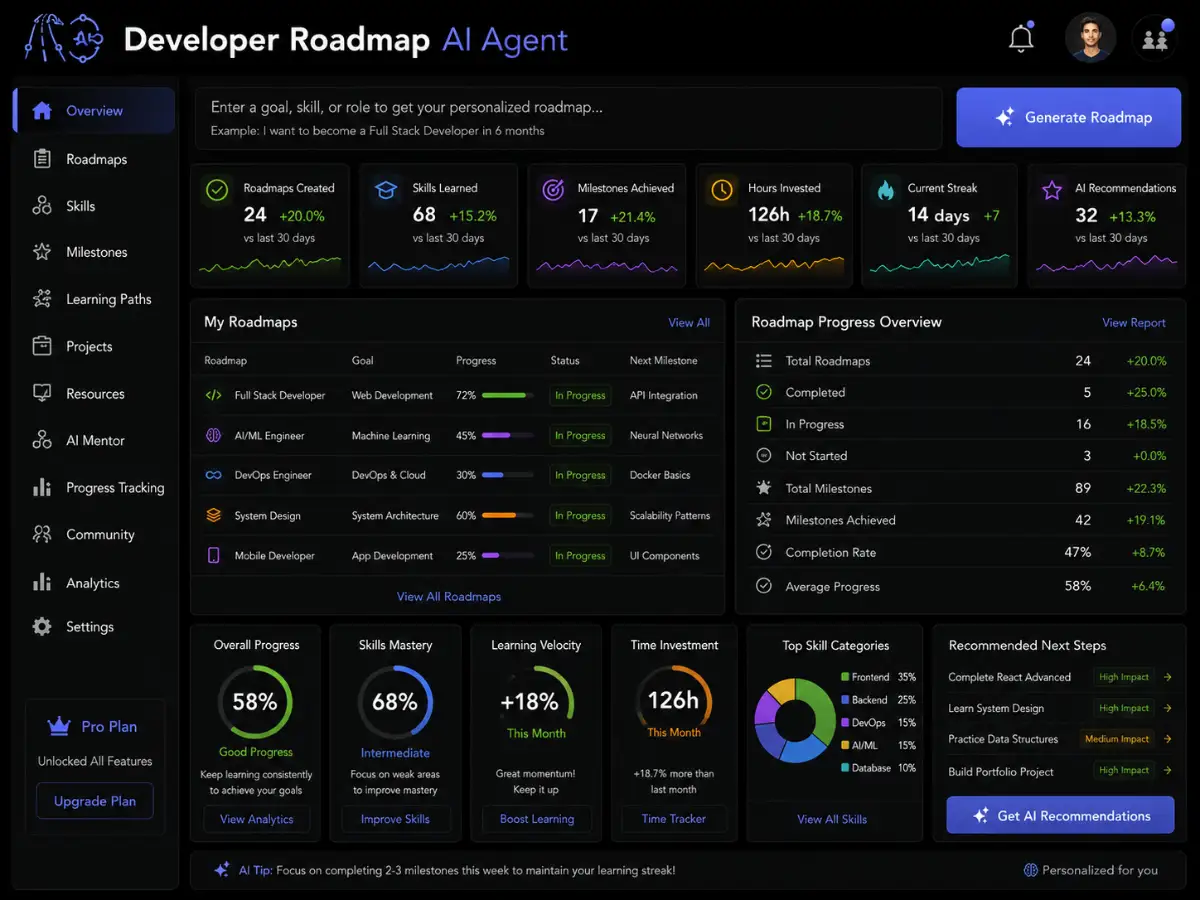
Task: Click the AI Recommendations star icon
Action: [1052, 190]
